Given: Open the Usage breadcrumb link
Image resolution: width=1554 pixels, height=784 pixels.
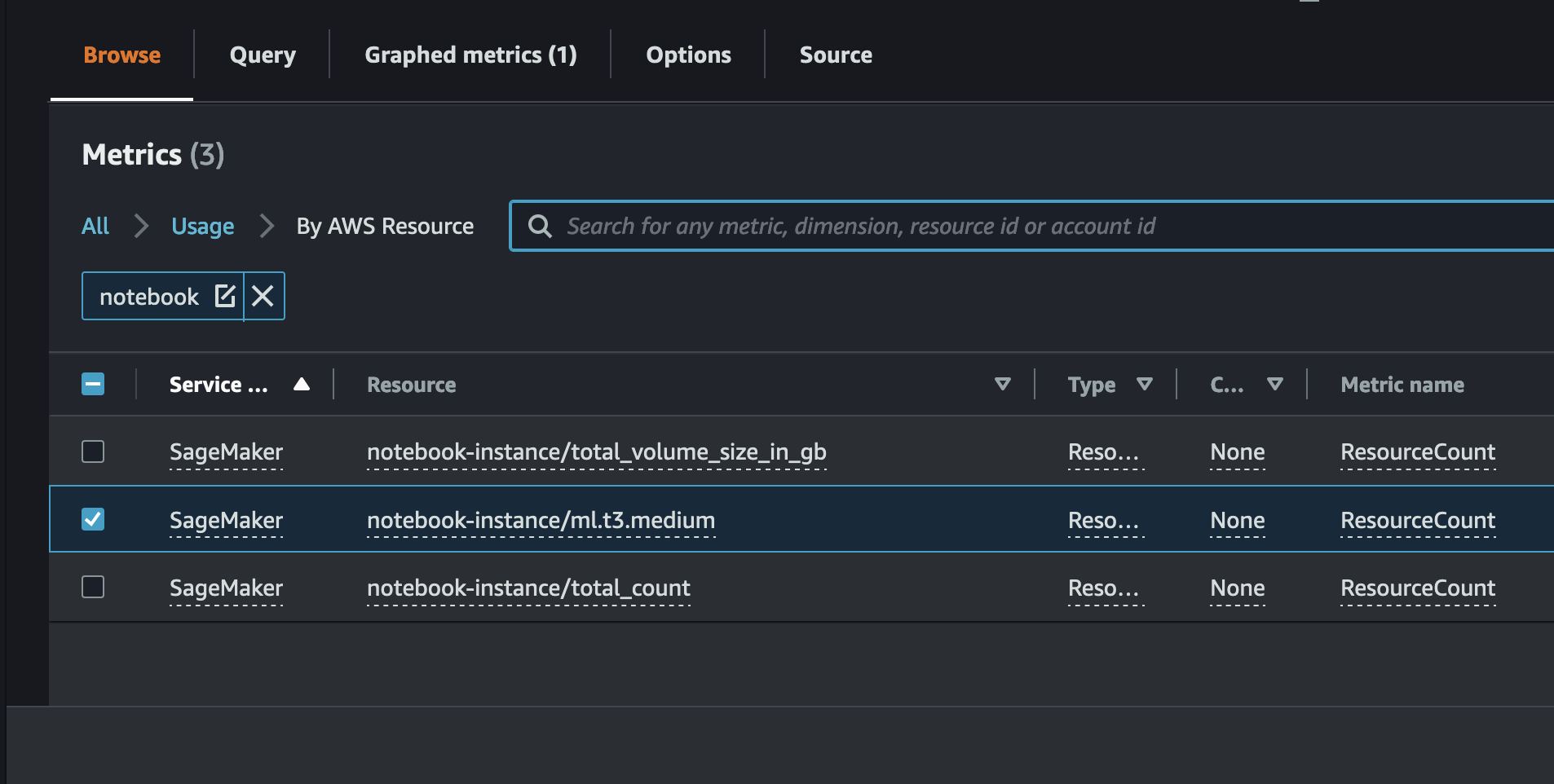Looking at the screenshot, I should click(x=202, y=226).
